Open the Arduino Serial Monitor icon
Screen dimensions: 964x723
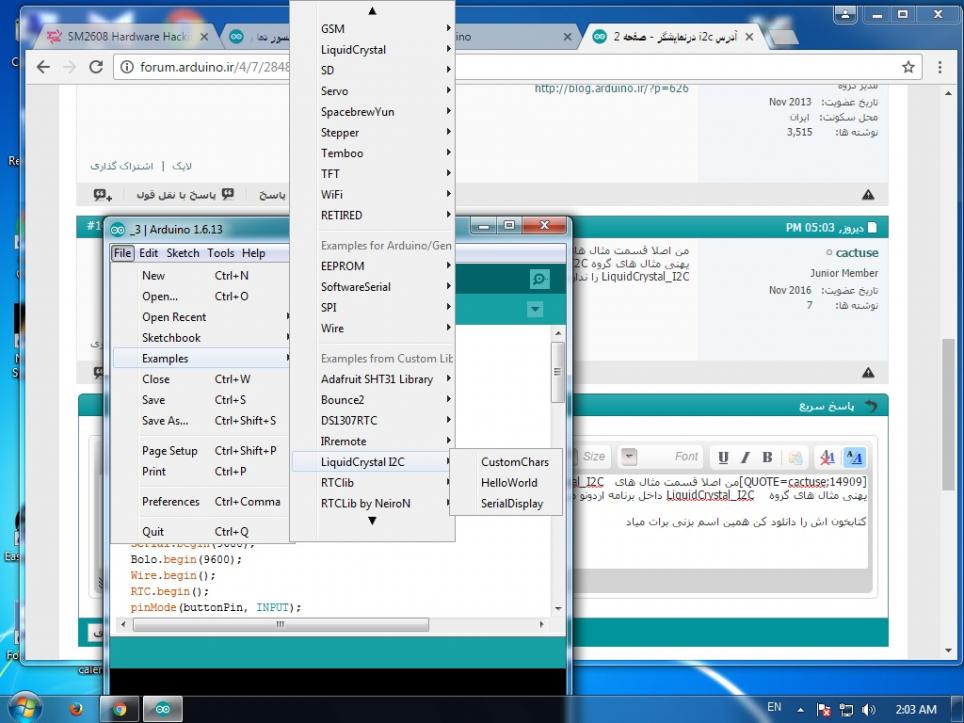point(539,280)
